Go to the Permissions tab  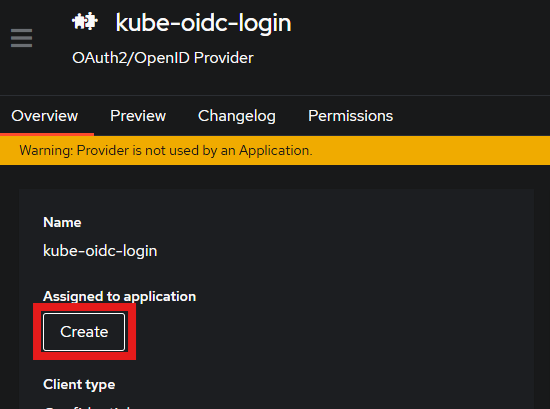coord(350,116)
